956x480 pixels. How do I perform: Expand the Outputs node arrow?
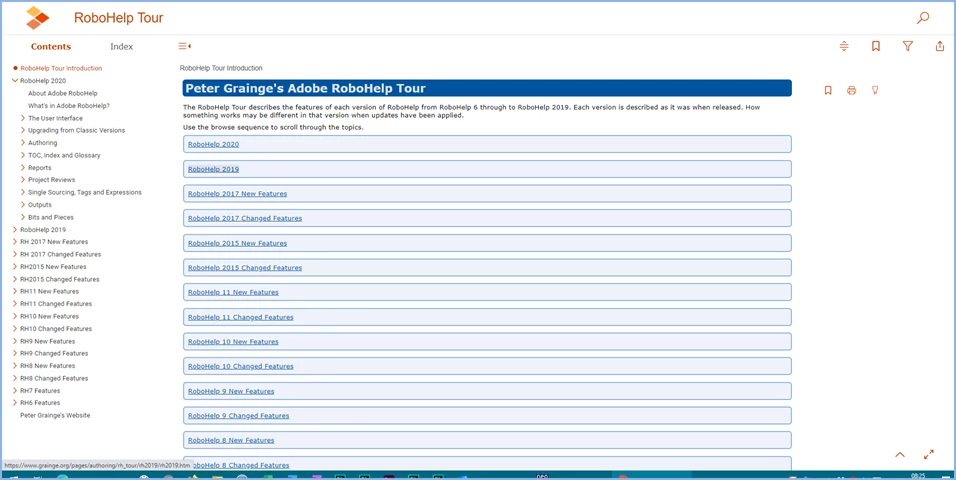[x=23, y=205]
